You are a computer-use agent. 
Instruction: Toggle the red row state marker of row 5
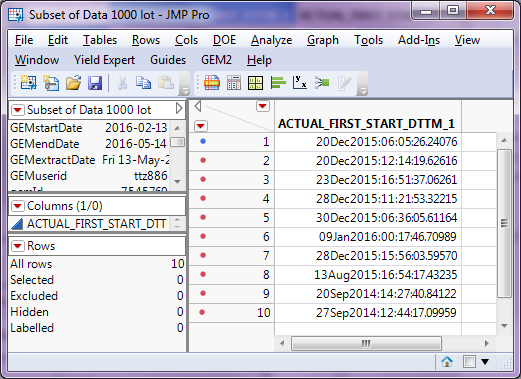click(203, 217)
